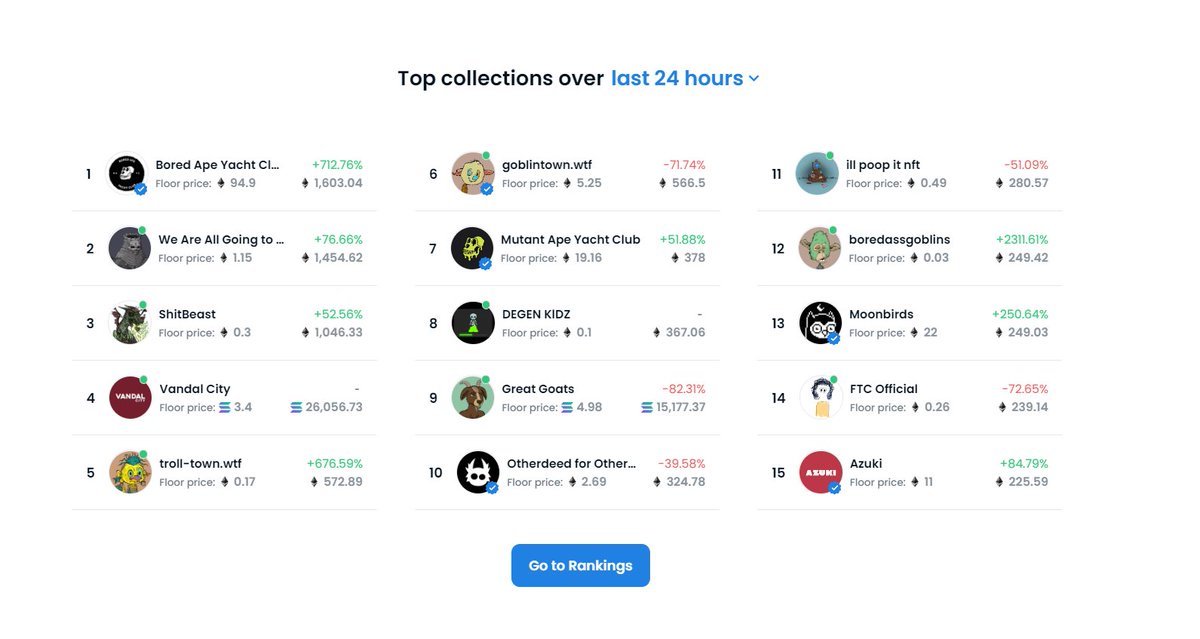Image resolution: width=1200 pixels, height=639 pixels.
Task: Click the +676.59% change value
Action: pos(335,464)
